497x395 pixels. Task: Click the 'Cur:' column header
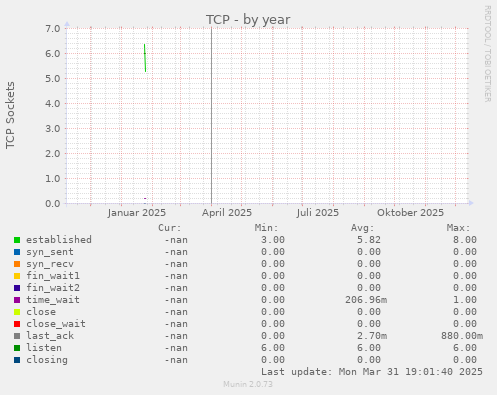169,228
